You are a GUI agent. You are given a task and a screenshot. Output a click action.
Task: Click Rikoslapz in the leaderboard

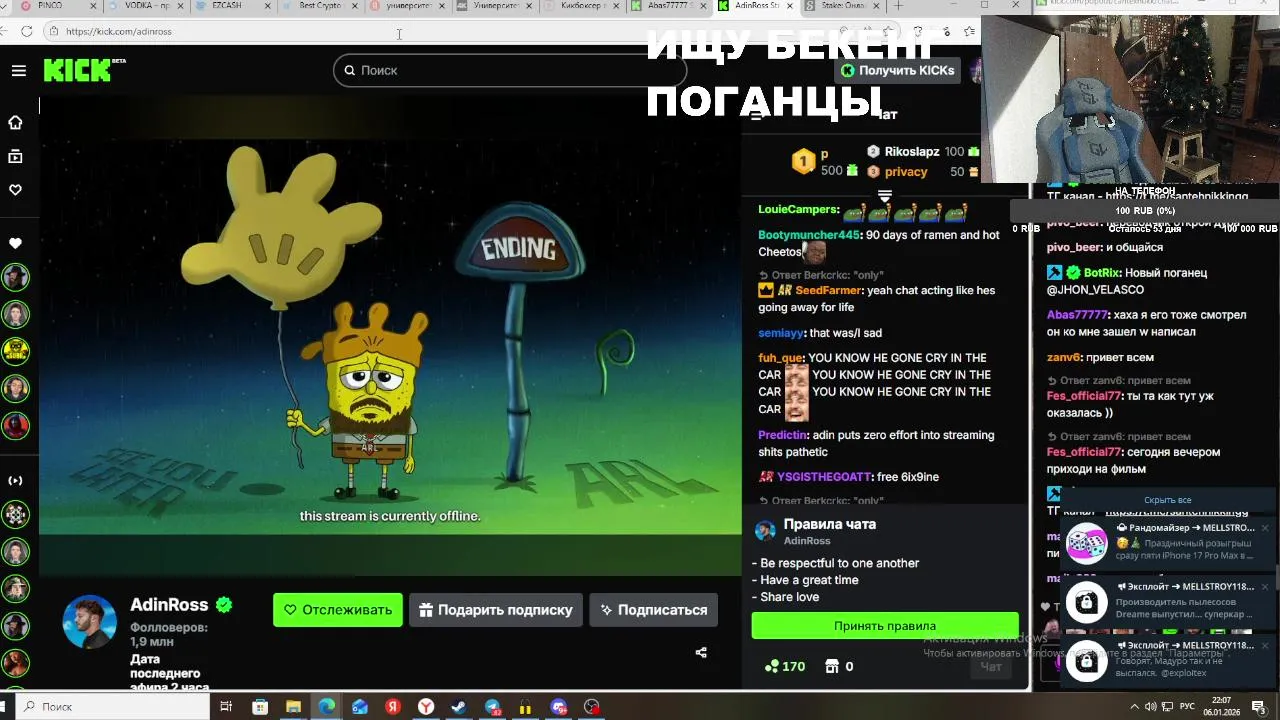tap(912, 152)
